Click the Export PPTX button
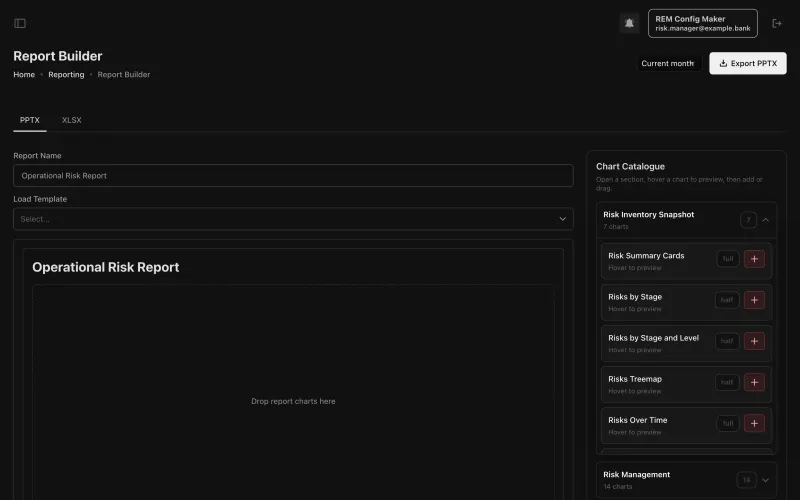 [747, 63]
